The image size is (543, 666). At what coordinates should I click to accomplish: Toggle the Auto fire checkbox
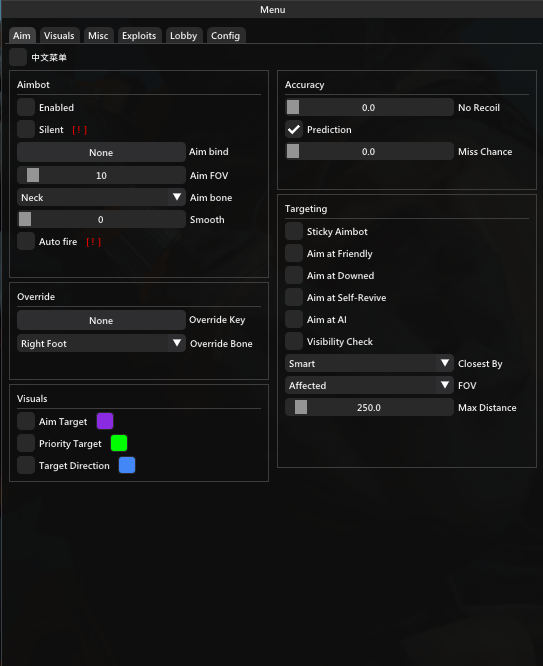tap(26, 241)
